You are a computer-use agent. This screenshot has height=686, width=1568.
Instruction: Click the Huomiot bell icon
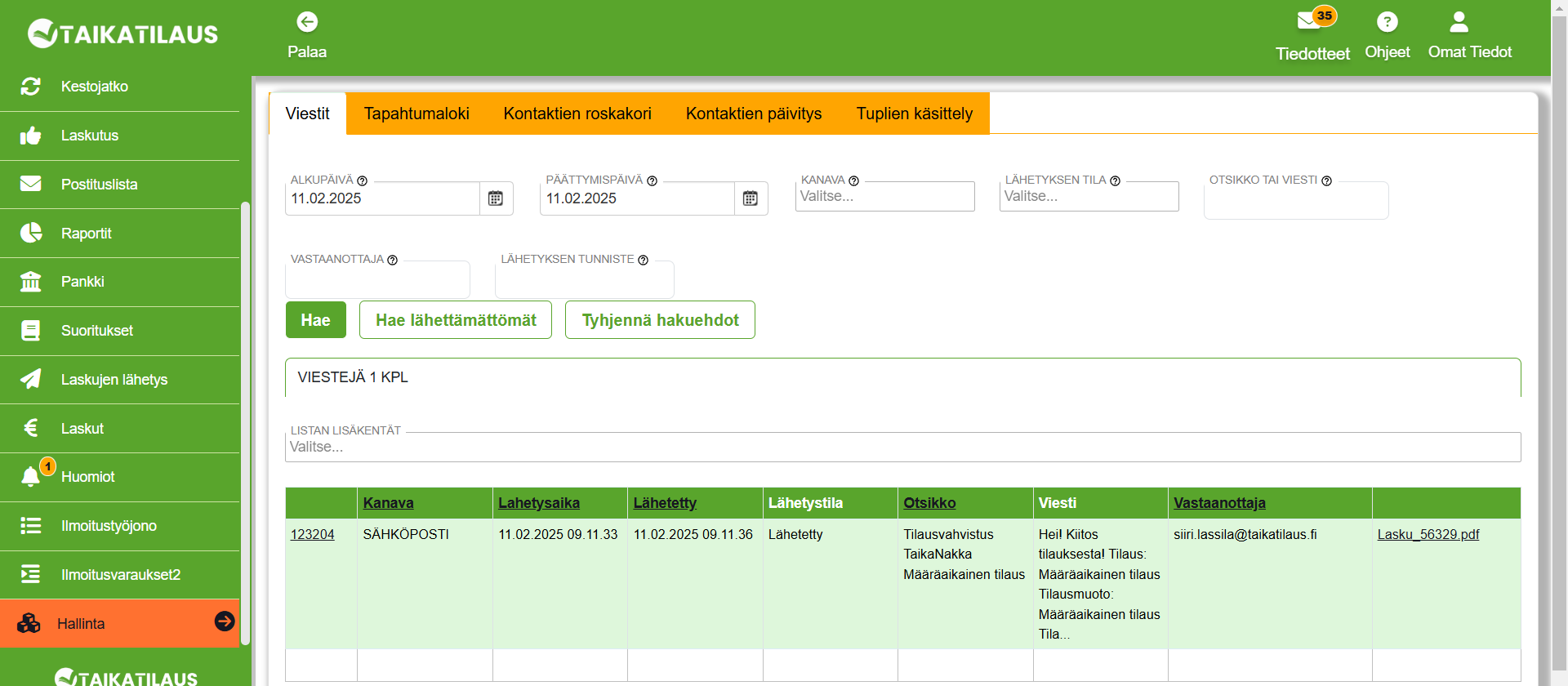click(x=30, y=477)
